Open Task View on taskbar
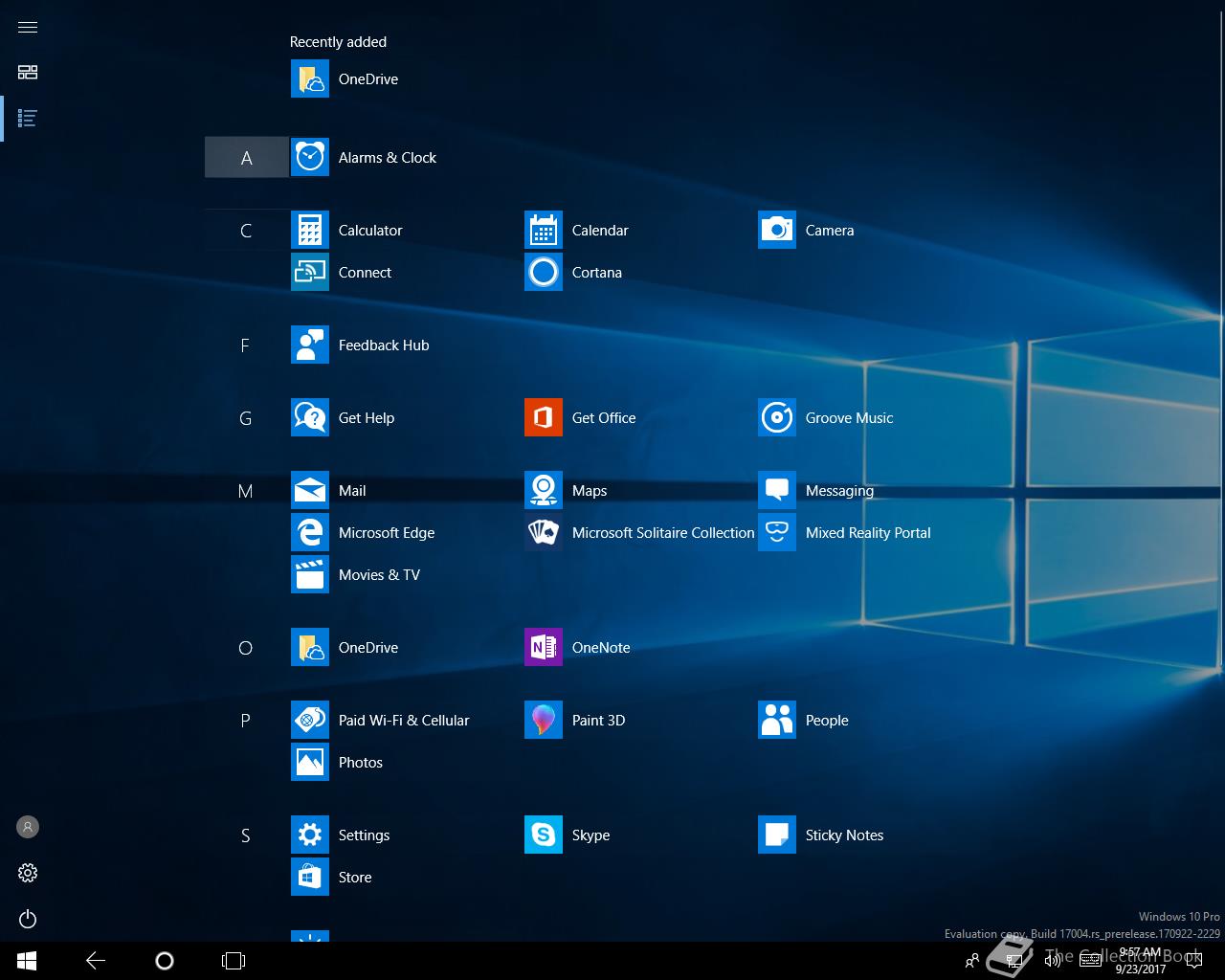 point(234,961)
